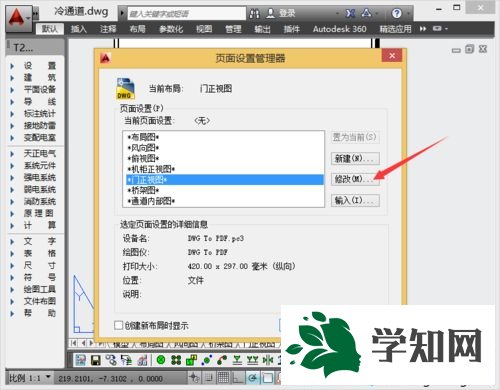This screenshot has height=390, width=500.
Task: Toggle infer constraints crosshair status icon
Action: point(194,378)
